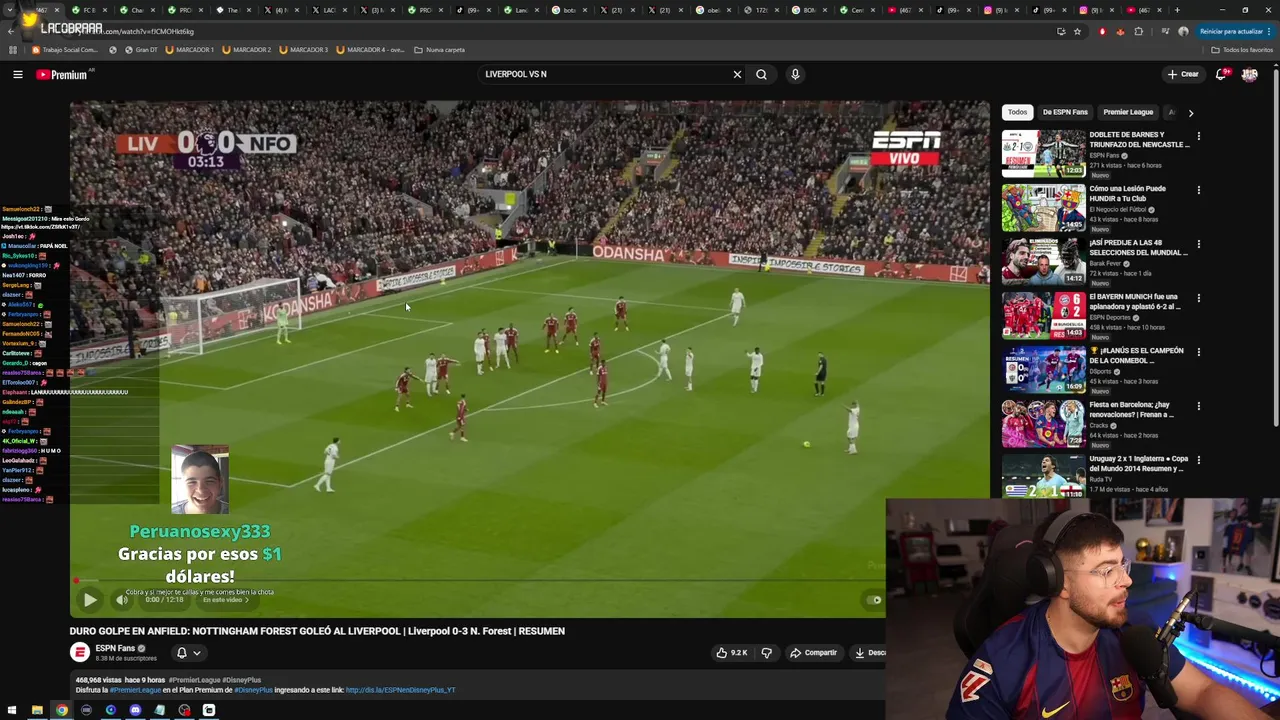Open options for Uruguay Inglaterra video
1280x720 pixels.
[1198, 460]
